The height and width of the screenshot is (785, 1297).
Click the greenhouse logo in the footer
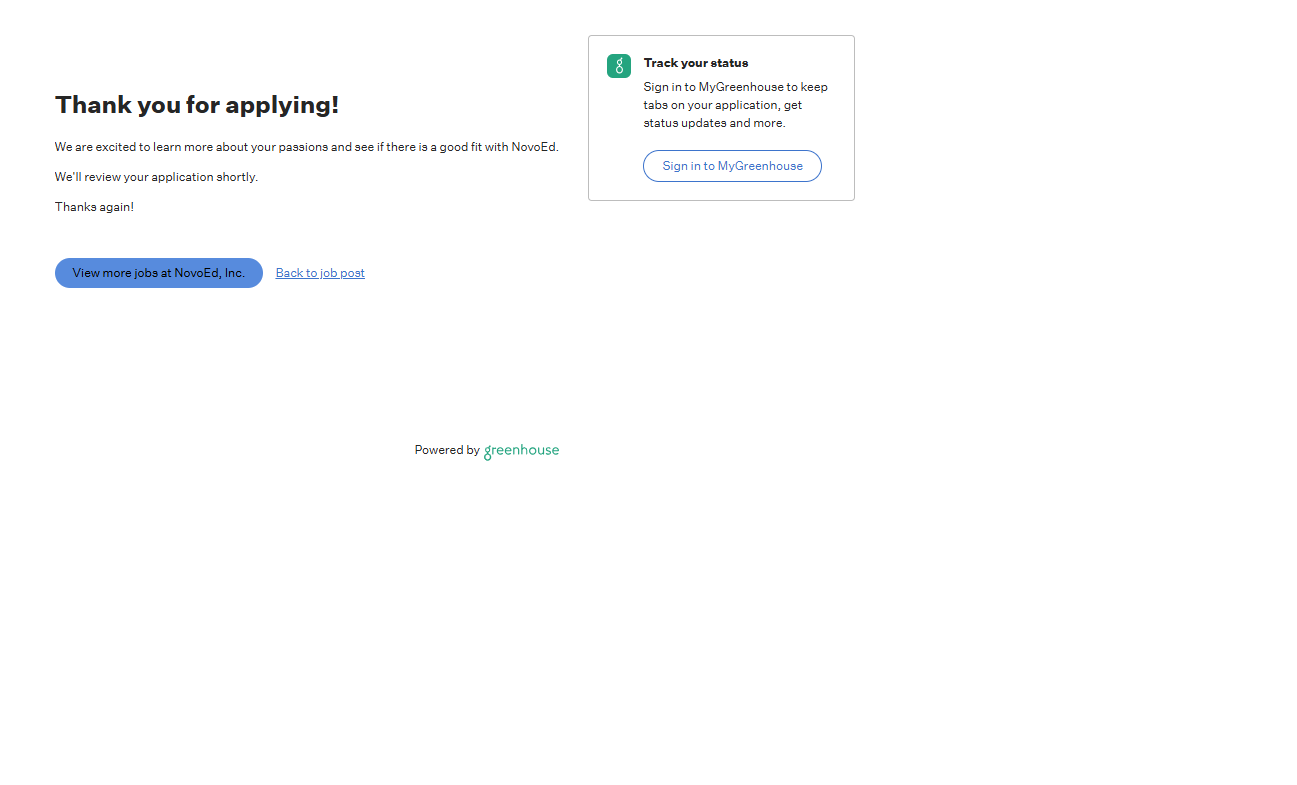(x=521, y=451)
